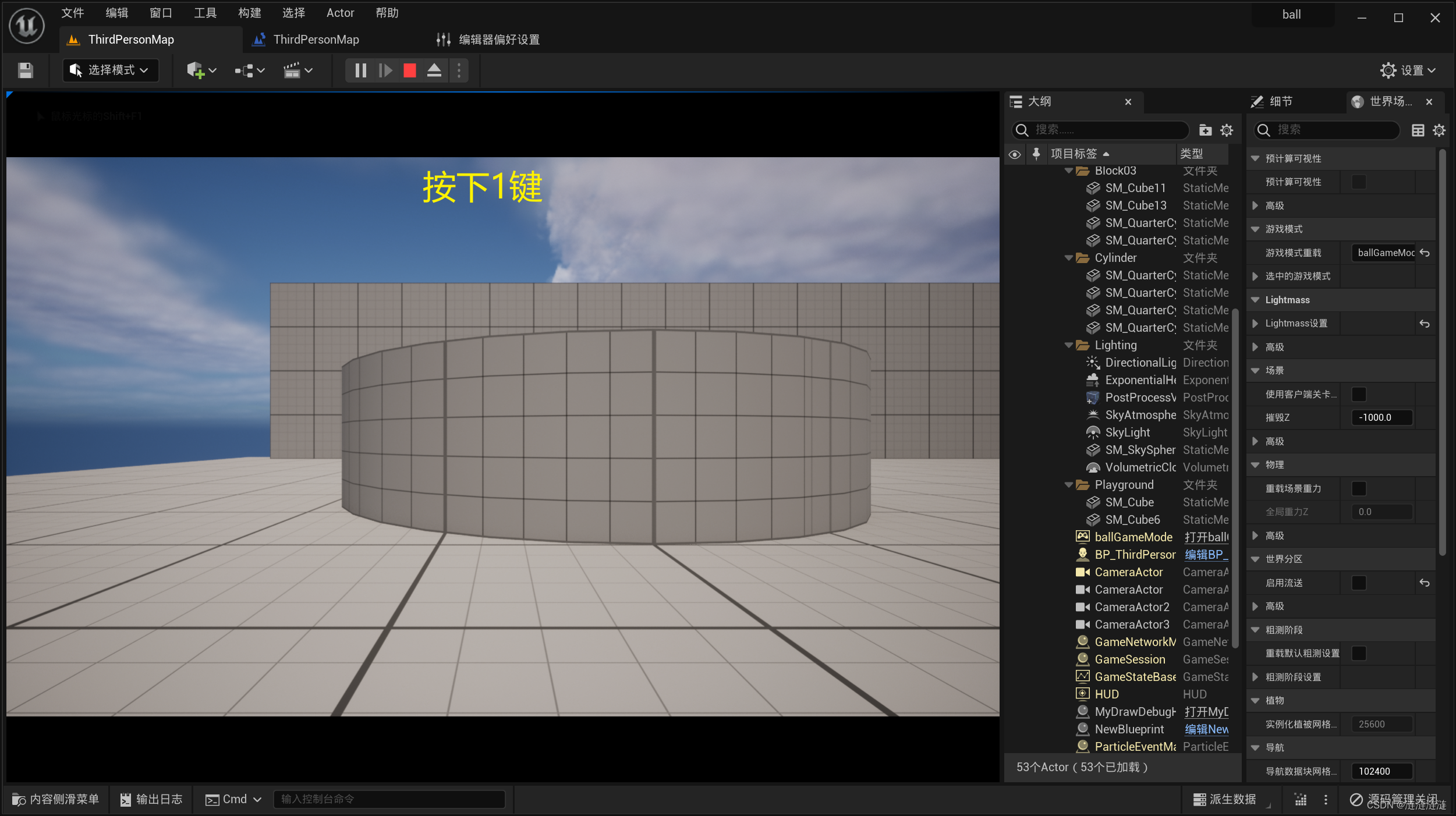Expand the Lightmass settings section
This screenshot has width=1456, height=816.
pos(1256,324)
